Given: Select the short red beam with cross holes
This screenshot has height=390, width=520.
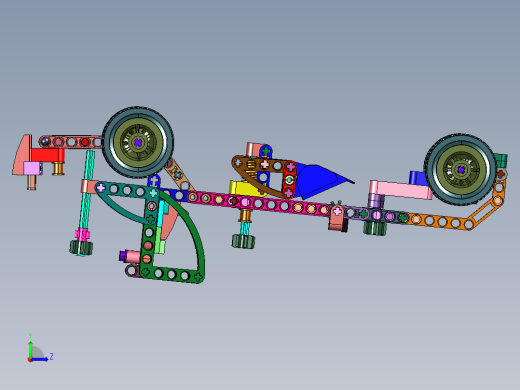Looking at the screenshot, I should coord(289,180).
